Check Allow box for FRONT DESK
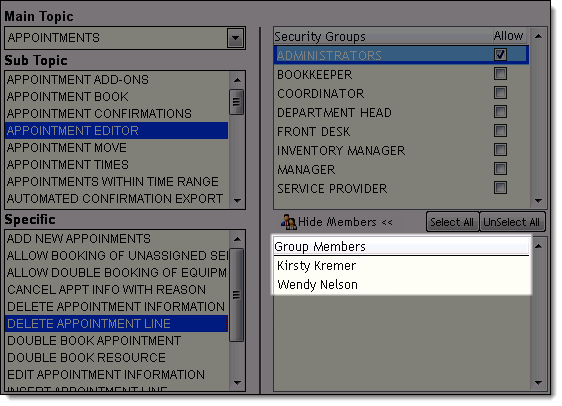Viewport: 562px width, 406px height. tap(500, 131)
